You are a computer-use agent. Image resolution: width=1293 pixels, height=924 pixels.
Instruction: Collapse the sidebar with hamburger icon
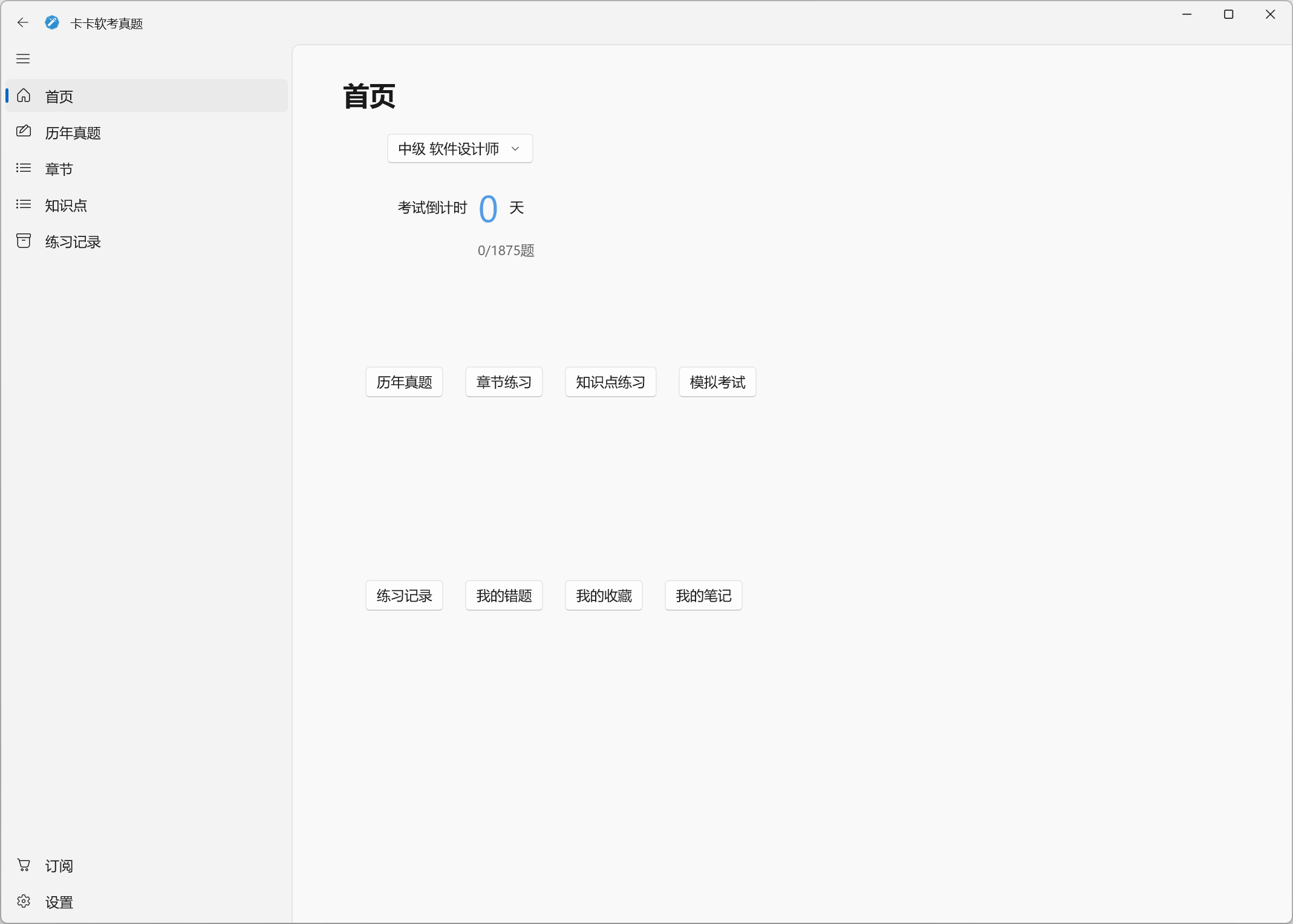pyautogui.click(x=23, y=59)
